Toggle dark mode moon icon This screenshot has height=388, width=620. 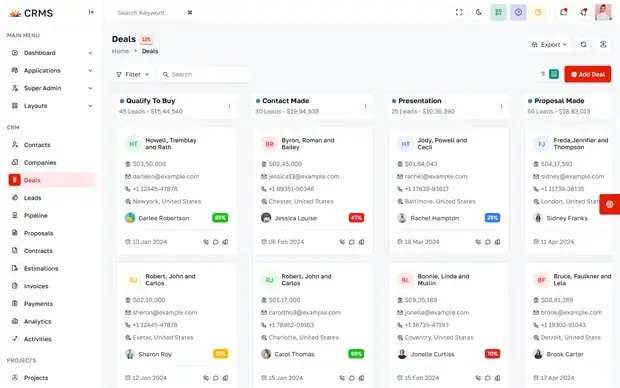478,12
